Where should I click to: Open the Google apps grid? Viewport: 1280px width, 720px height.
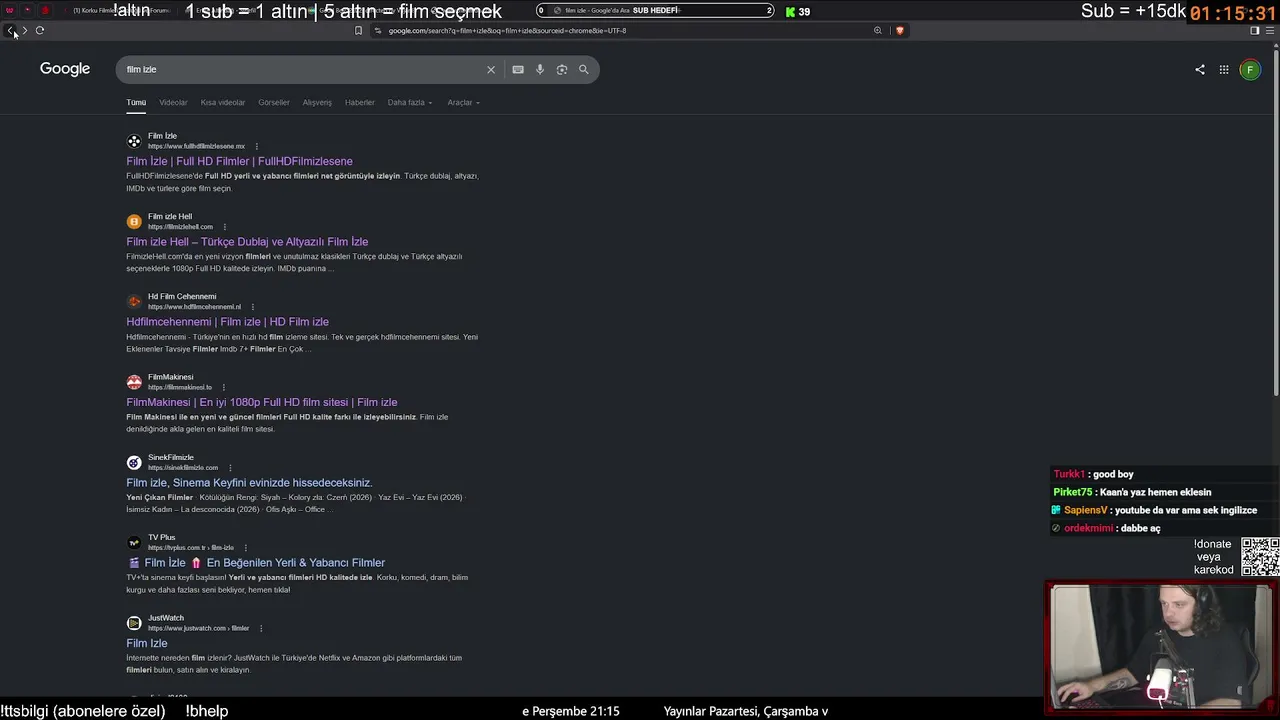click(x=1224, y=70)
